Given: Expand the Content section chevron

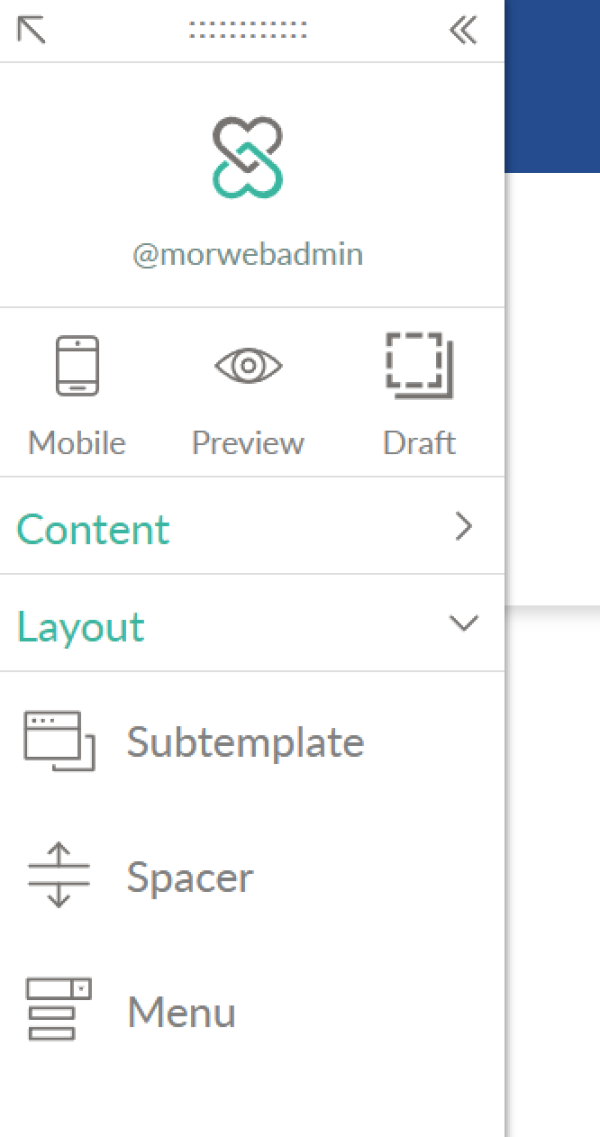Looking at the screenshot, I should point(464,526).
